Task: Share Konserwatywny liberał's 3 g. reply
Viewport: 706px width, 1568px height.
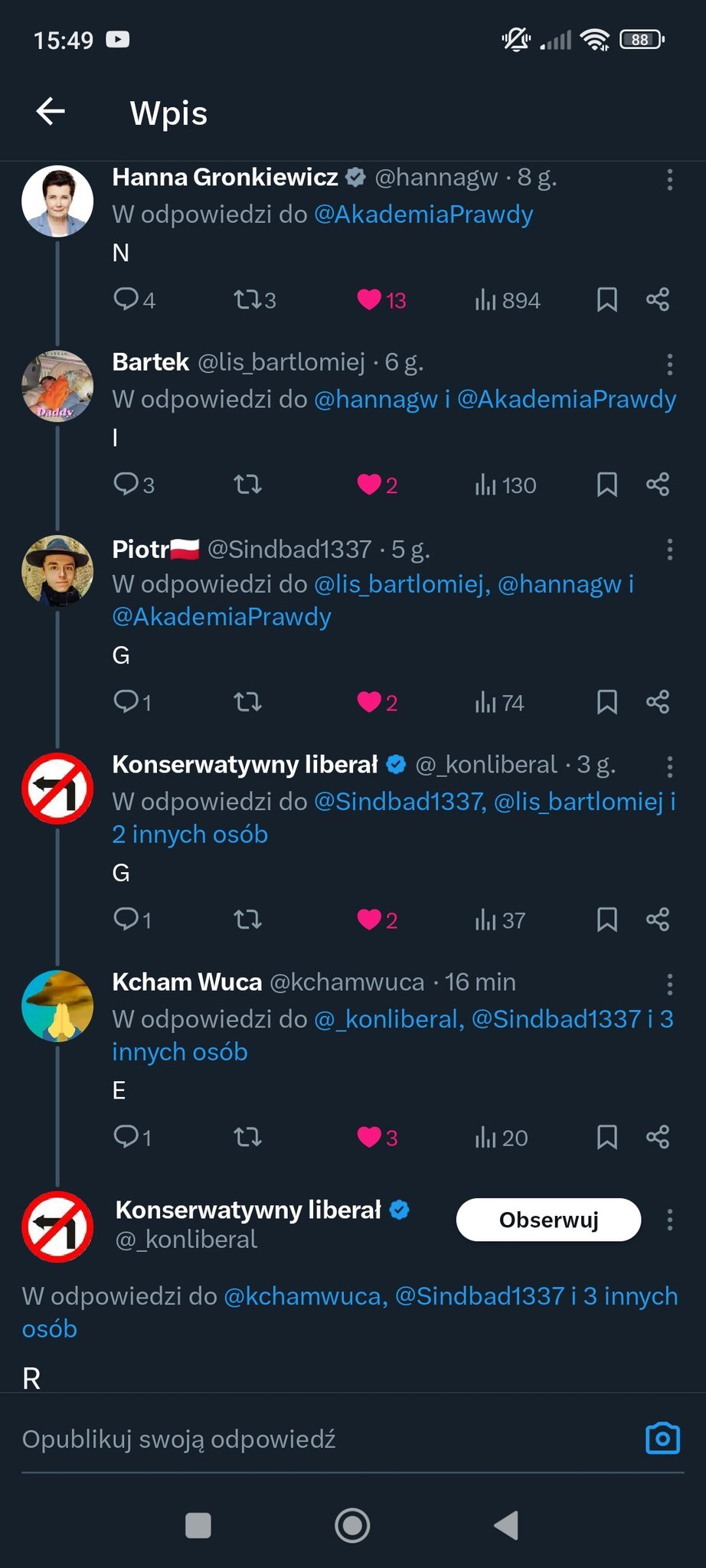Action: (x=658, y=919)
